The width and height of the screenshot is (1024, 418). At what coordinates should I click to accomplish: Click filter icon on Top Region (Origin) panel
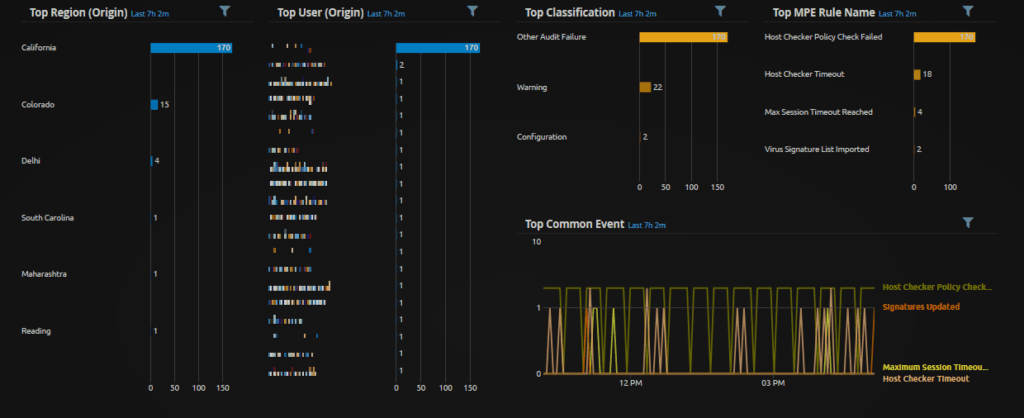223,11
